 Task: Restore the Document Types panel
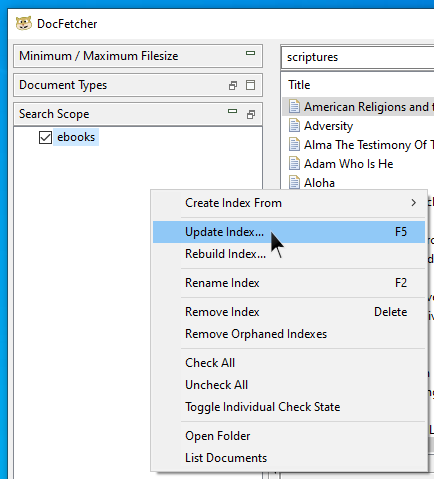click(233, 85)
